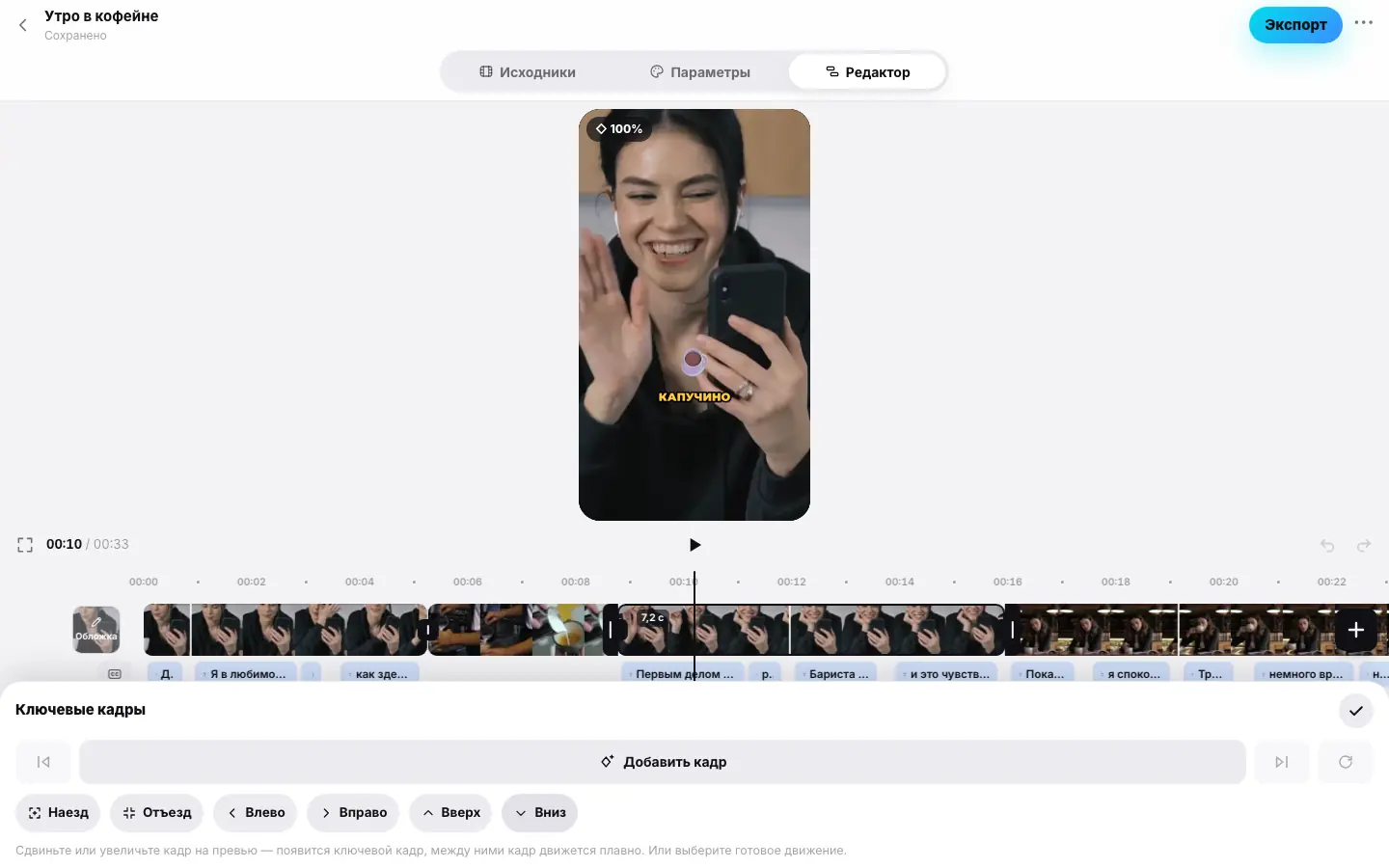The height and width of the screenshot is (868, 1389).
Task: Toggle the captions track CC icon
Action: [x=115, y=674]
